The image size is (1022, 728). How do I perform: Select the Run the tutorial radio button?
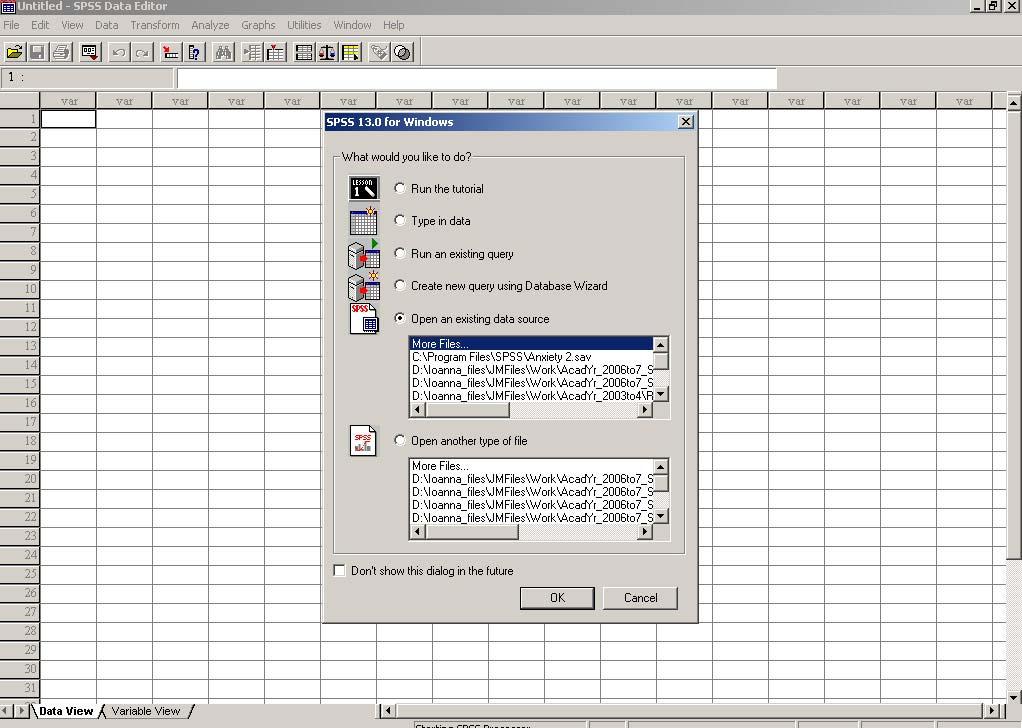[x=400, y=188]
